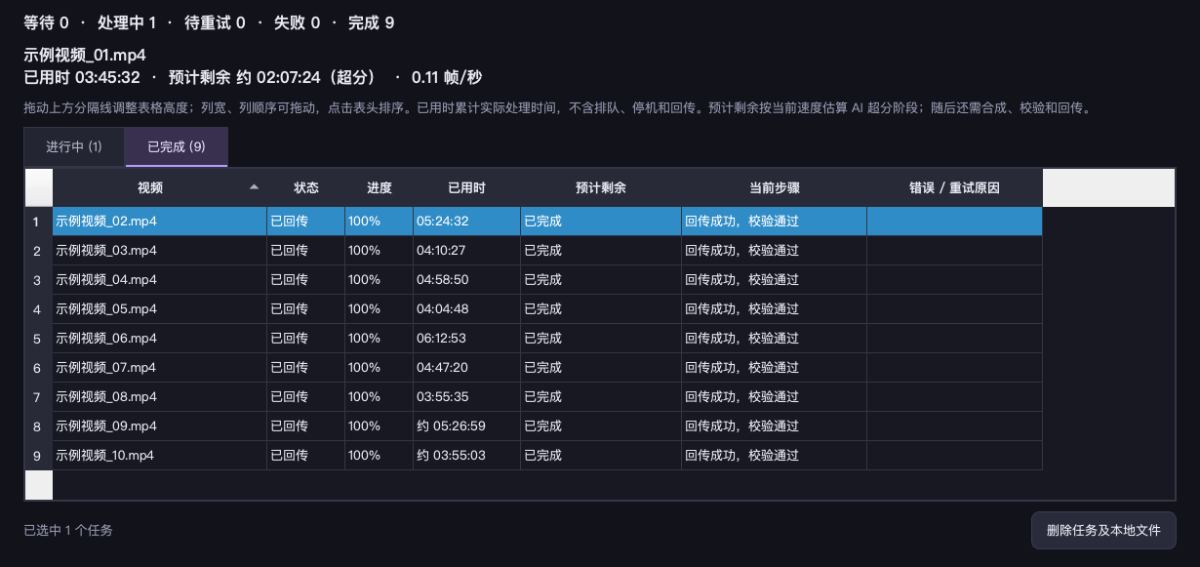1200x567 pixels.
Task: Select row 示例视频_10.mp4
Action: (547, 455)
